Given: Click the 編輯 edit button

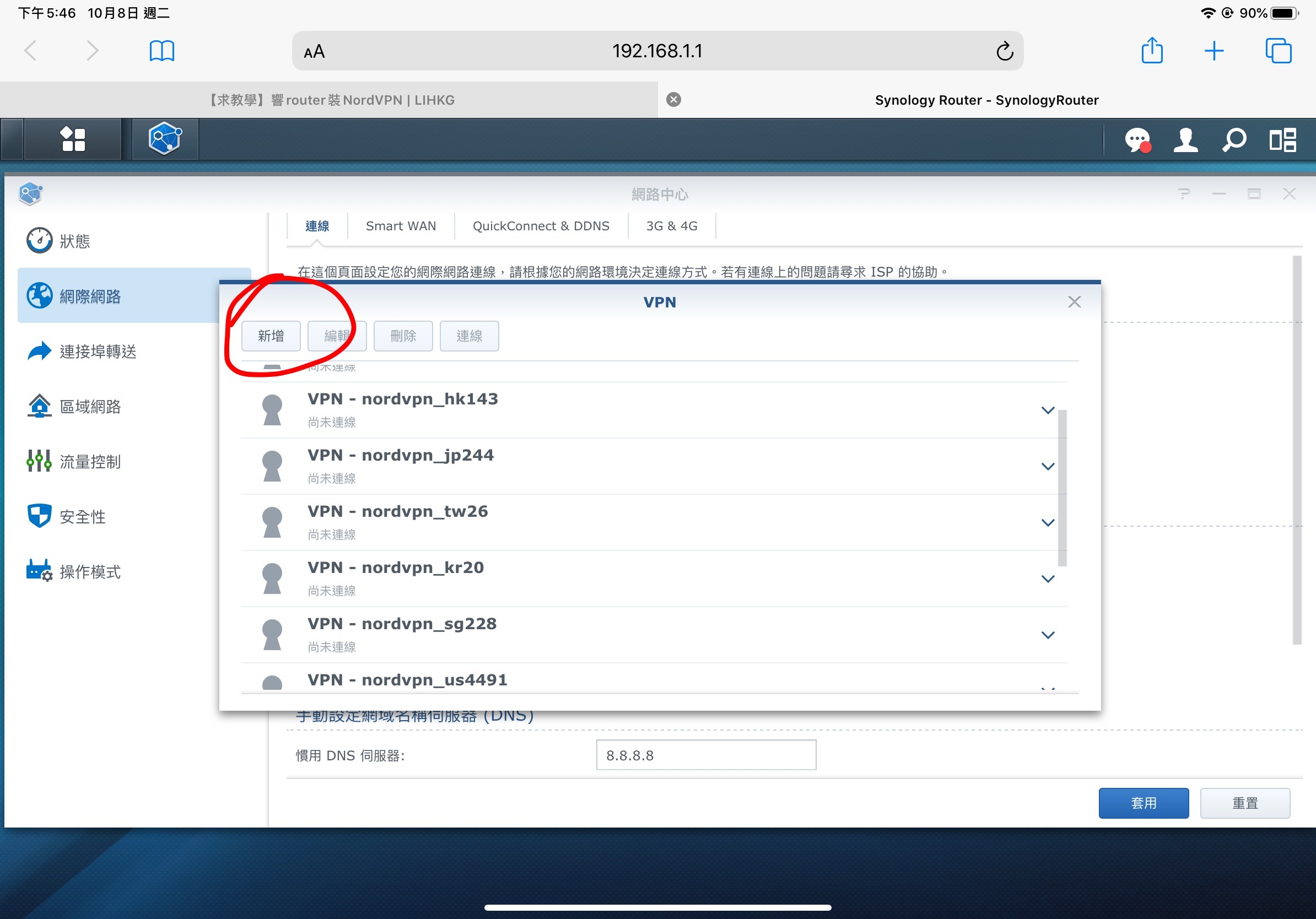Looking at the screenshot, I should (x=337, y=336).
